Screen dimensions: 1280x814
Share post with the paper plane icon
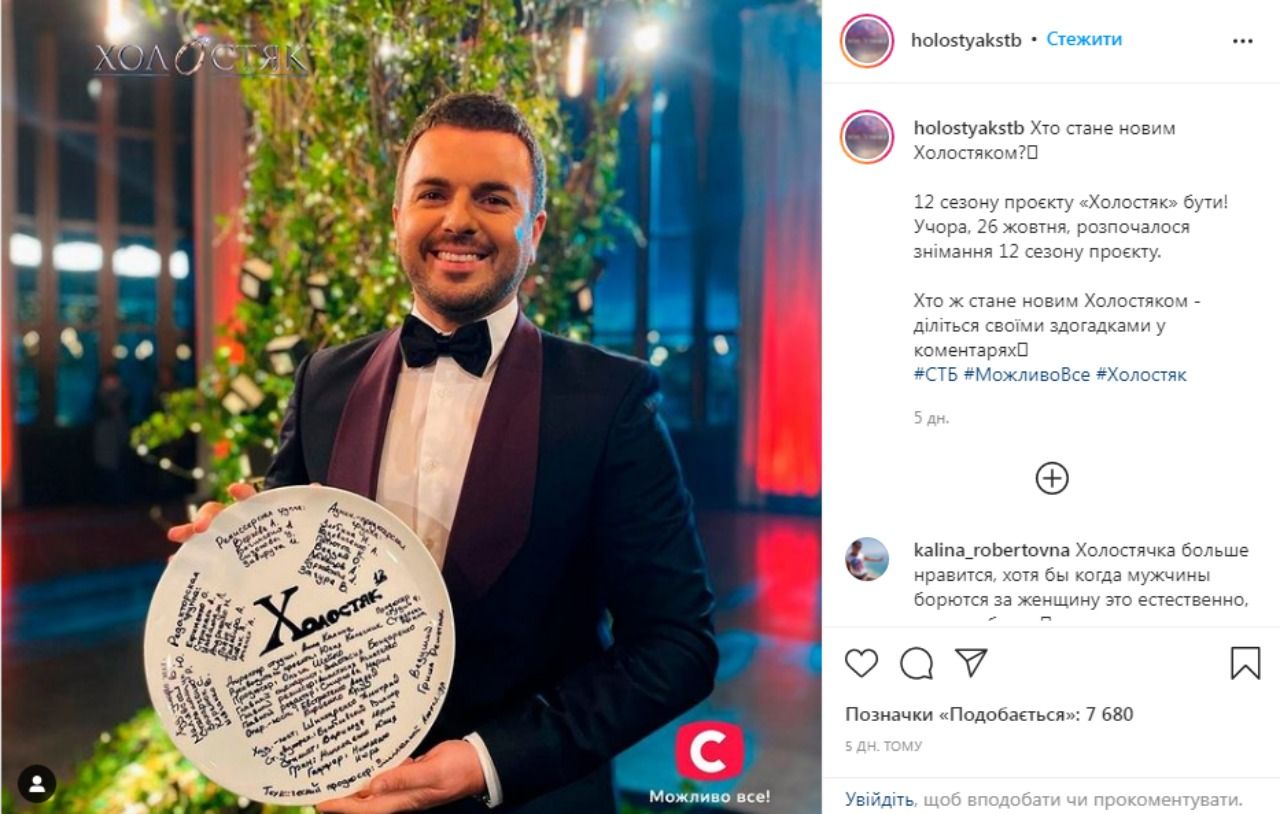(971, 662)
